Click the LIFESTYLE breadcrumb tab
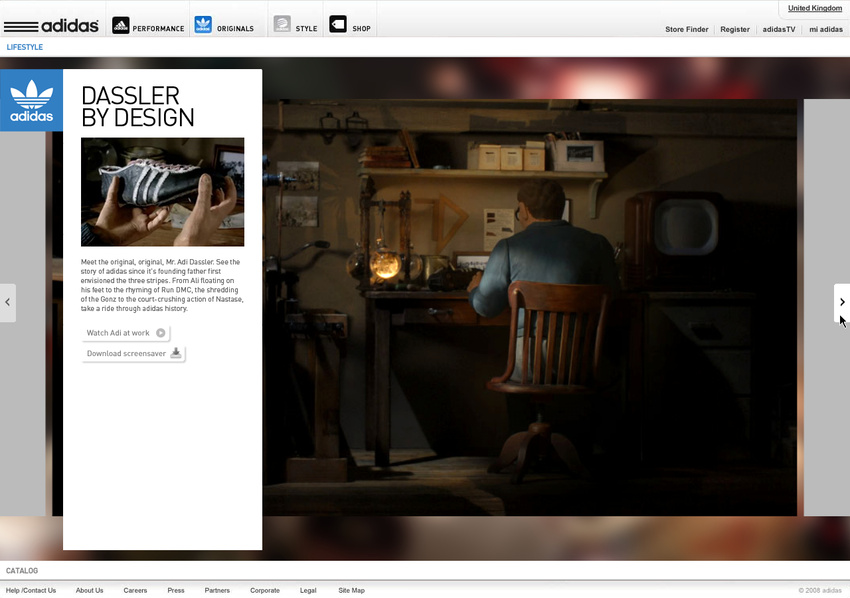The image size is (850, 598). coord(25,47)
